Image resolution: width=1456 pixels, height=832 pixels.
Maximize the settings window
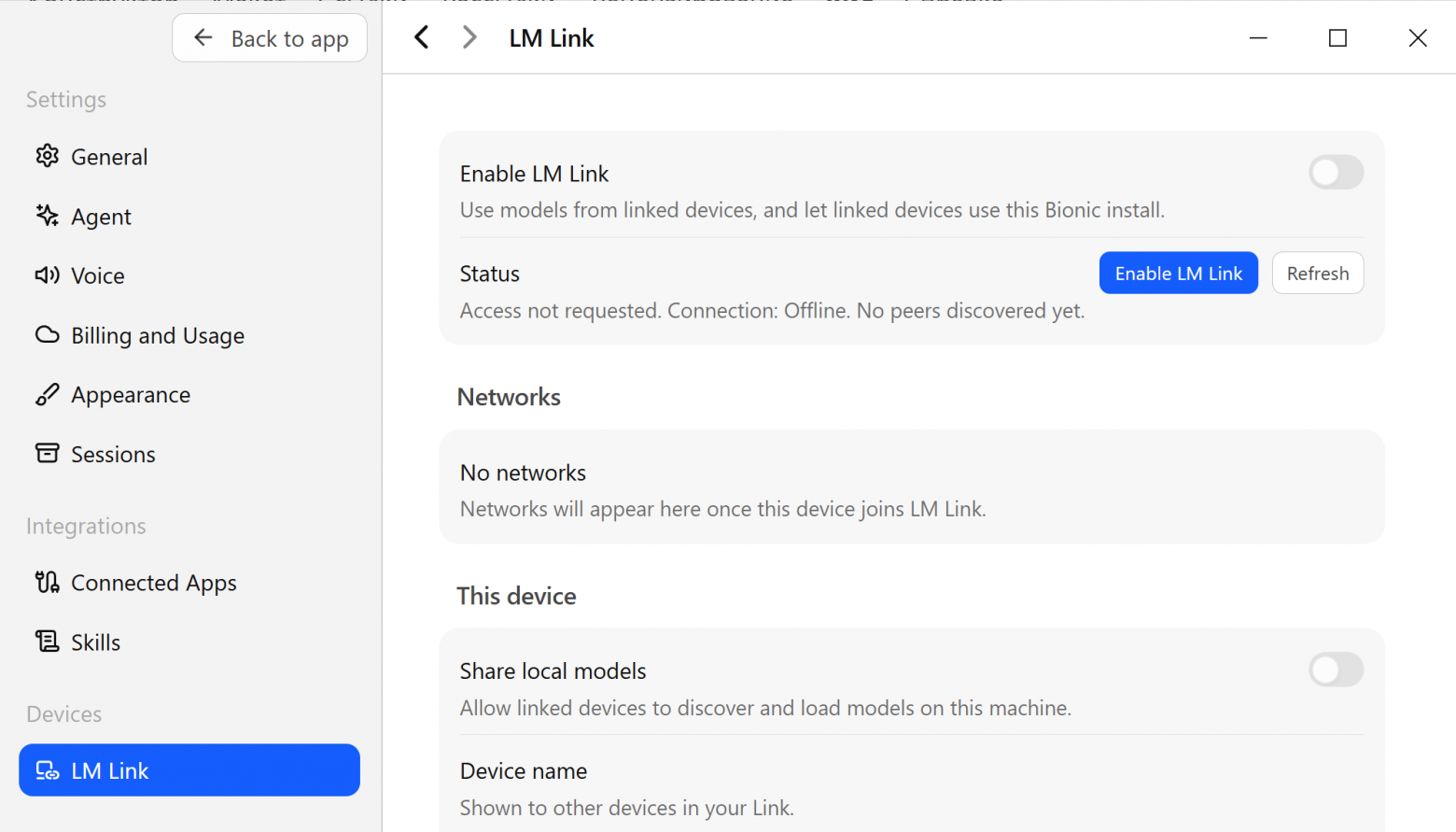1337,37
